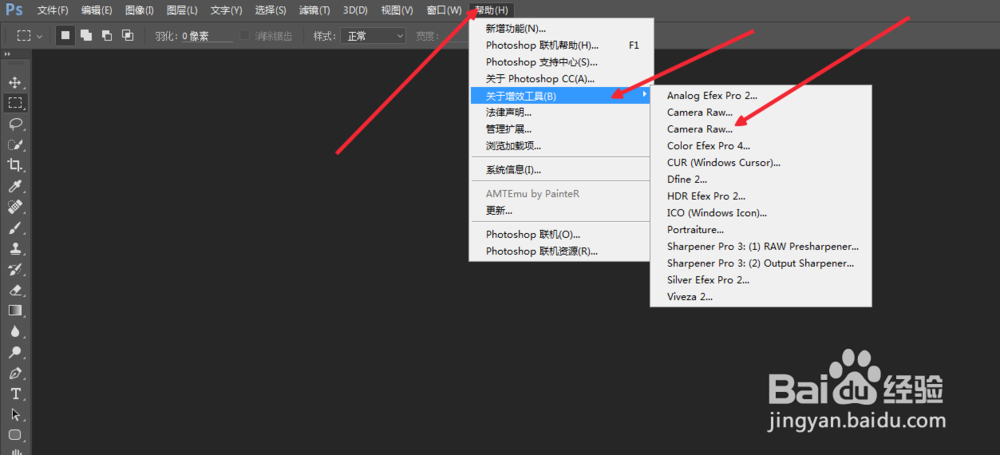
Task: Select the Move tool
Action: tap(15, 82)
